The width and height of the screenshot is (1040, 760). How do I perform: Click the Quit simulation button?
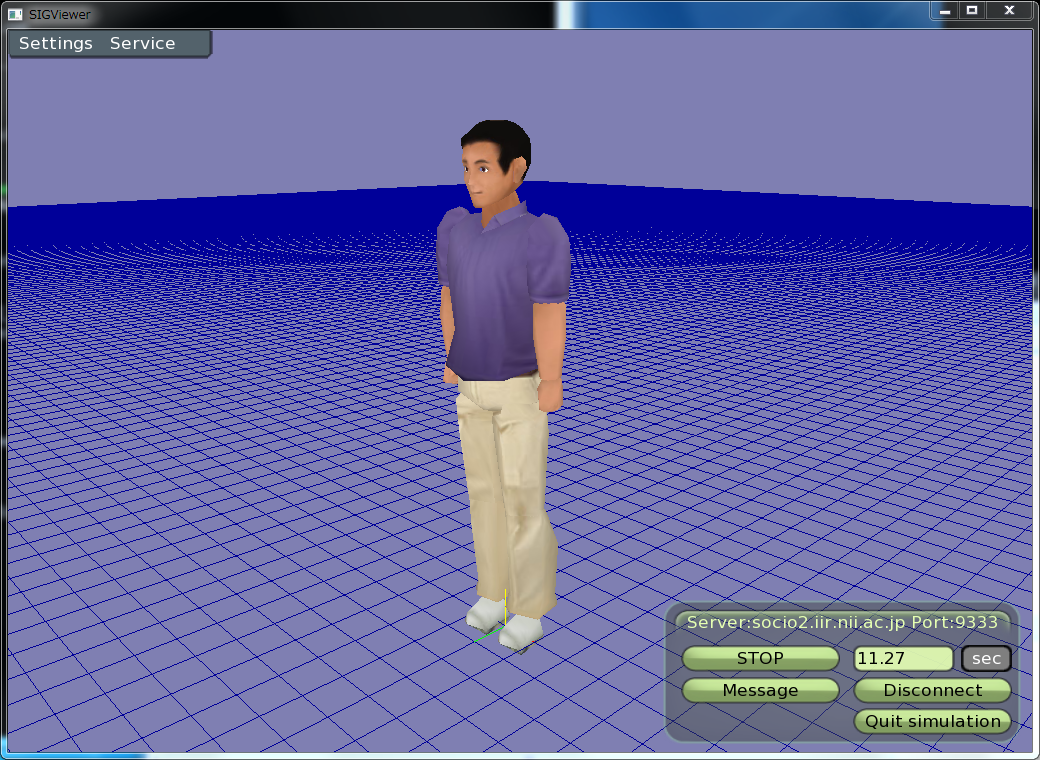932,721
